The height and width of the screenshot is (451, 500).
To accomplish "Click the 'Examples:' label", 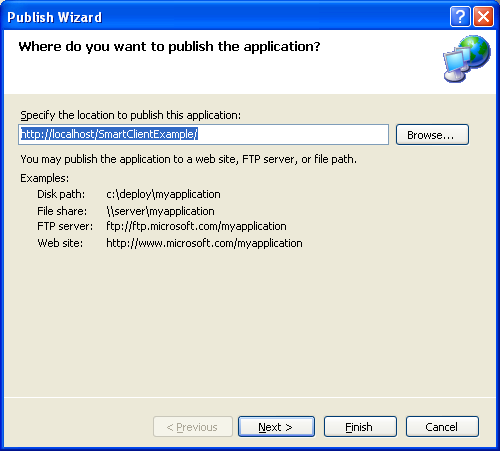I will point(45,178).
